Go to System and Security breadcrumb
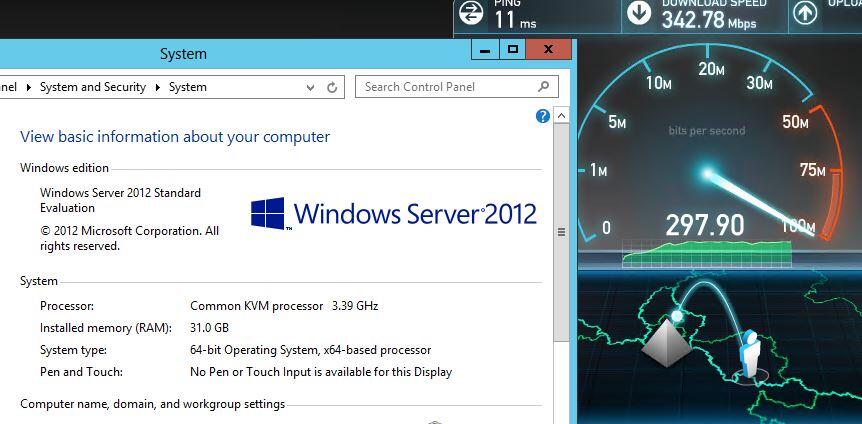This screenshot has width=862, height=424. click(x=93, y=87)
